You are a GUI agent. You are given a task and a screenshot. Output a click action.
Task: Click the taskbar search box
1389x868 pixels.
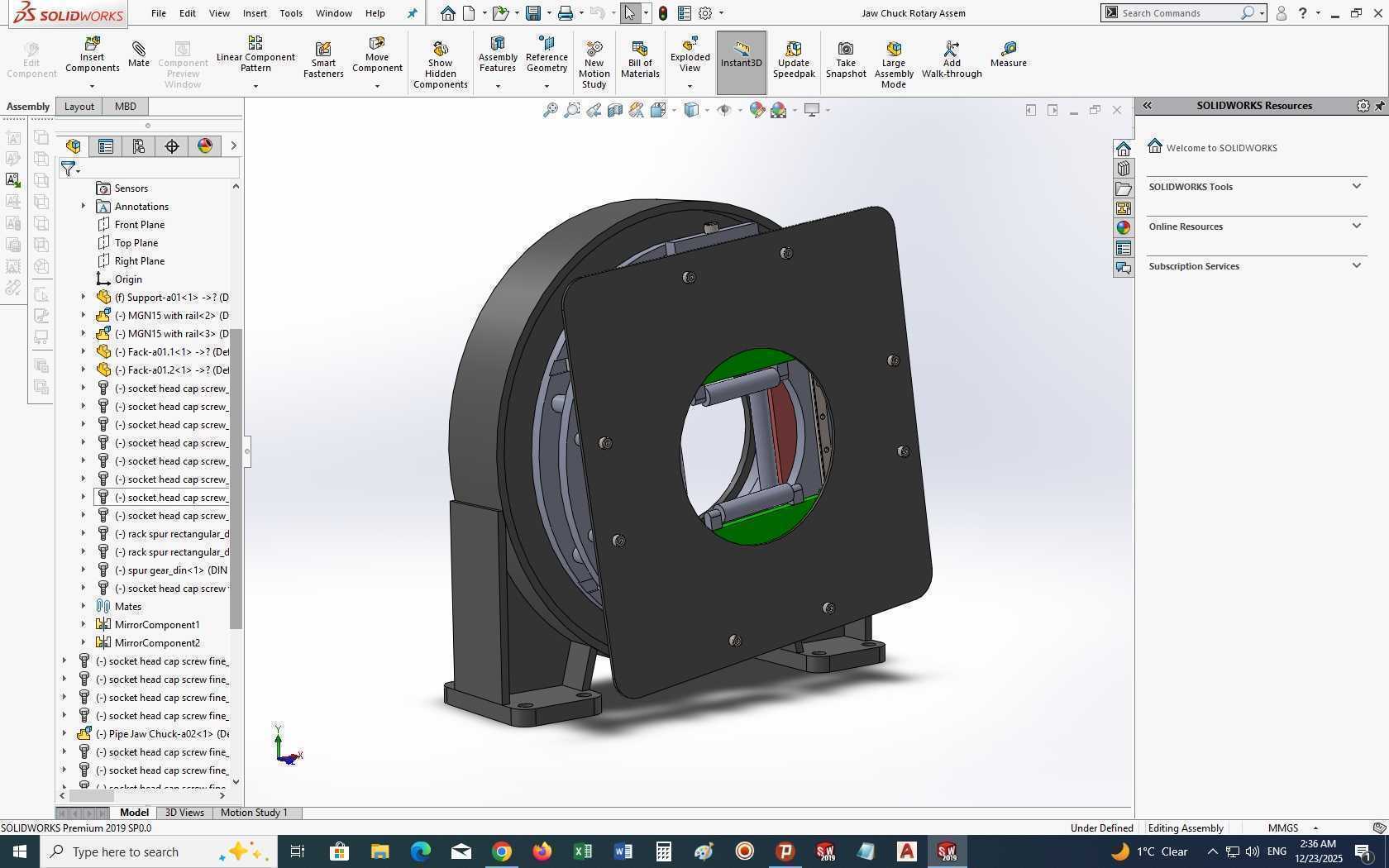point(157,851)
